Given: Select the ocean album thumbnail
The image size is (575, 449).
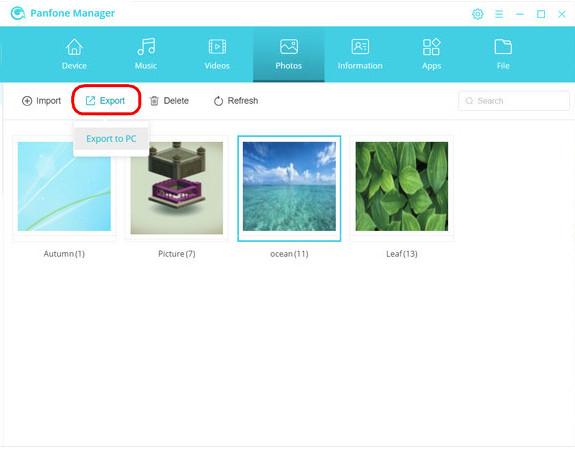Looking at the screenshot, I should click(289, 186).
